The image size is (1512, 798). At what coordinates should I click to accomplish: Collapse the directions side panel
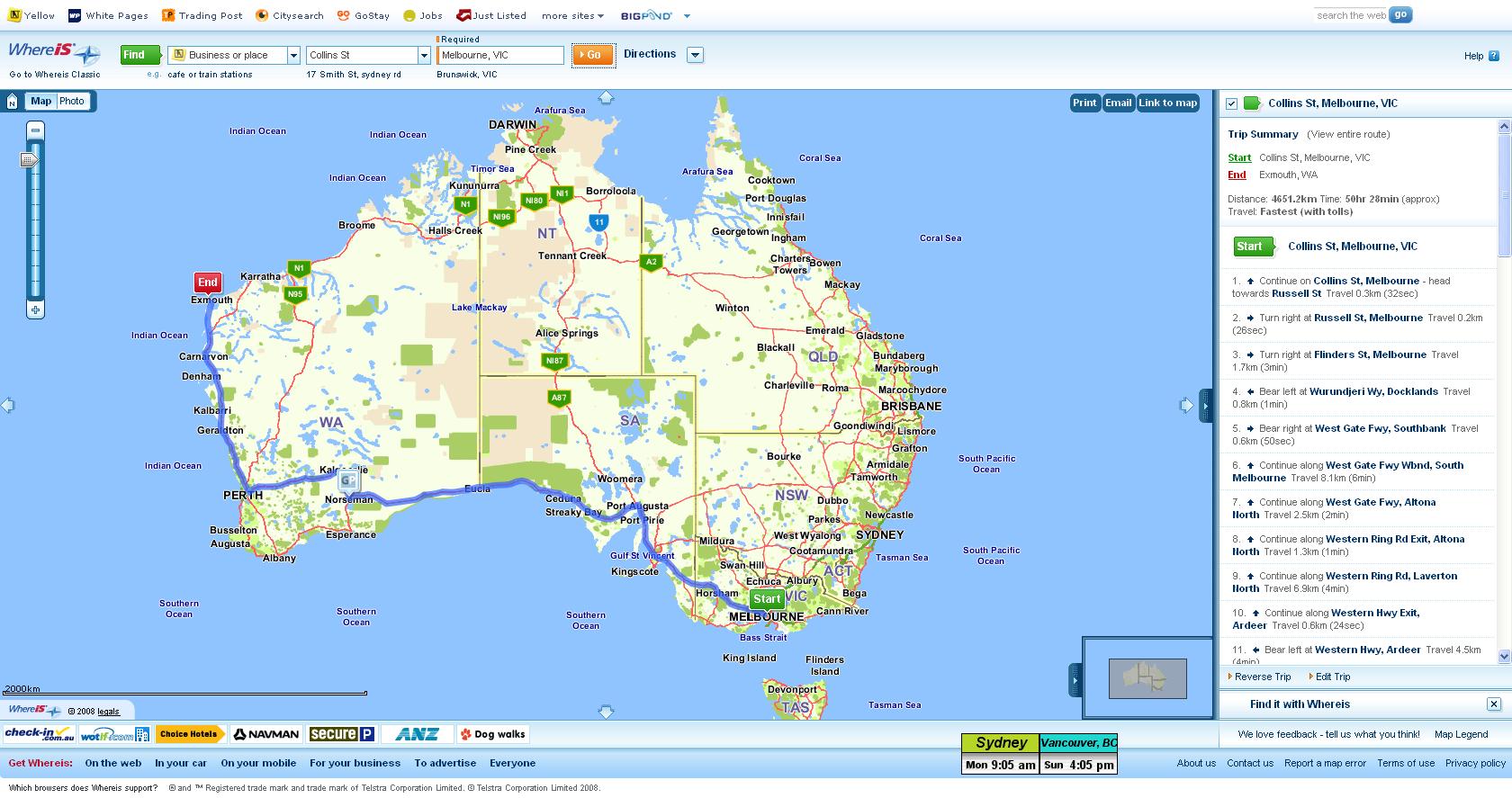[1206, 407]
